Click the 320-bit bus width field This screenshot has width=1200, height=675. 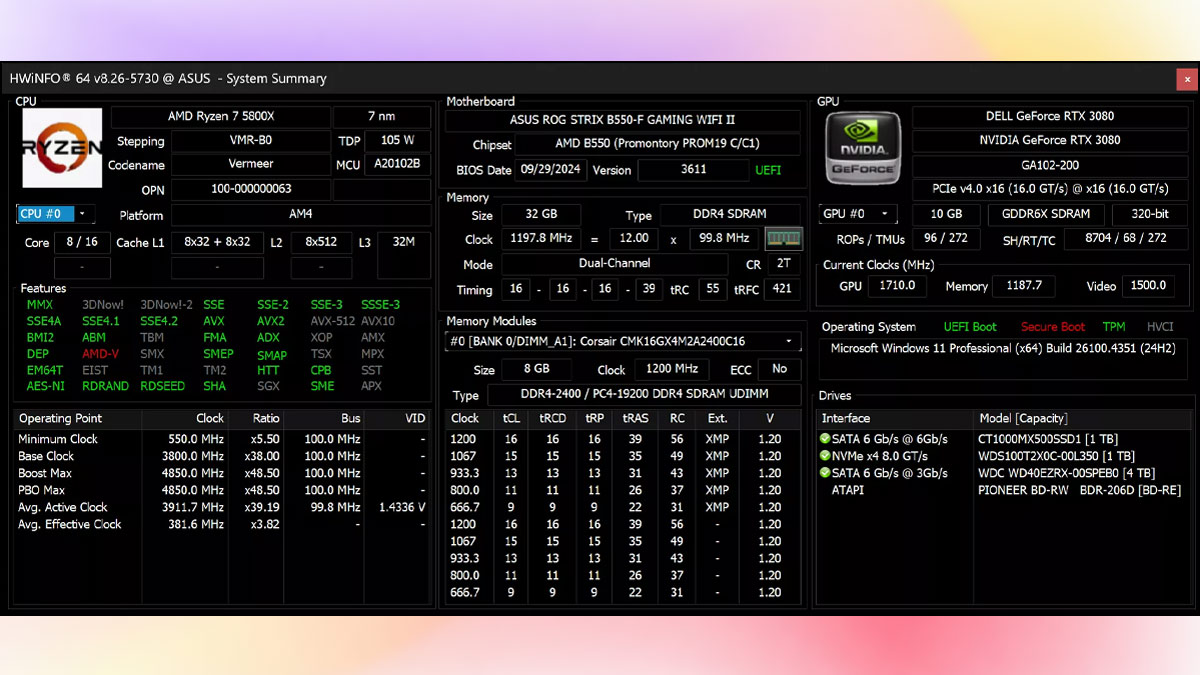1150,214
